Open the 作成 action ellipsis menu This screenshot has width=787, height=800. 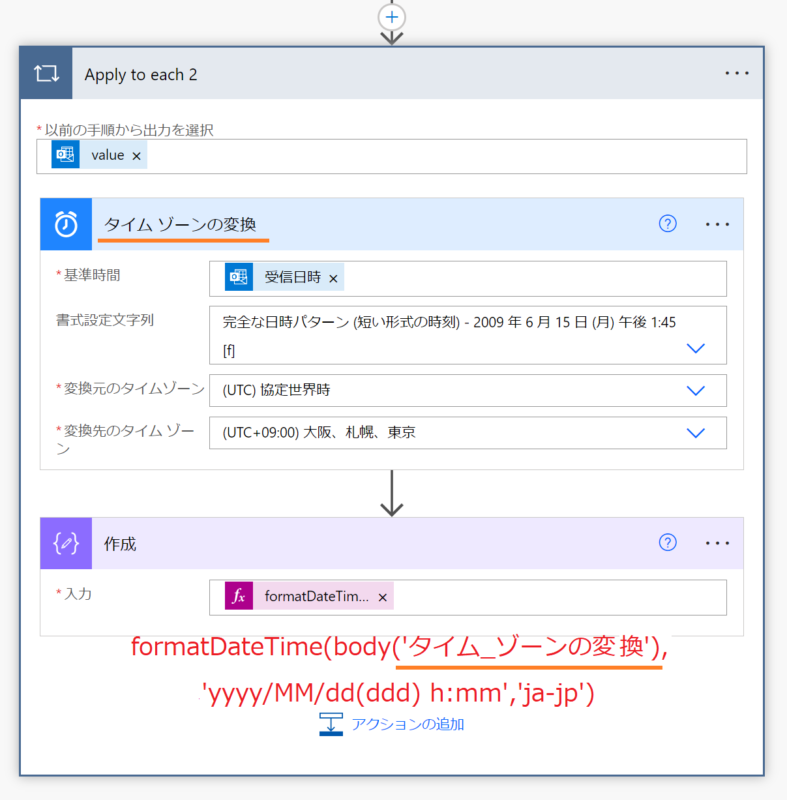[718, 543]
